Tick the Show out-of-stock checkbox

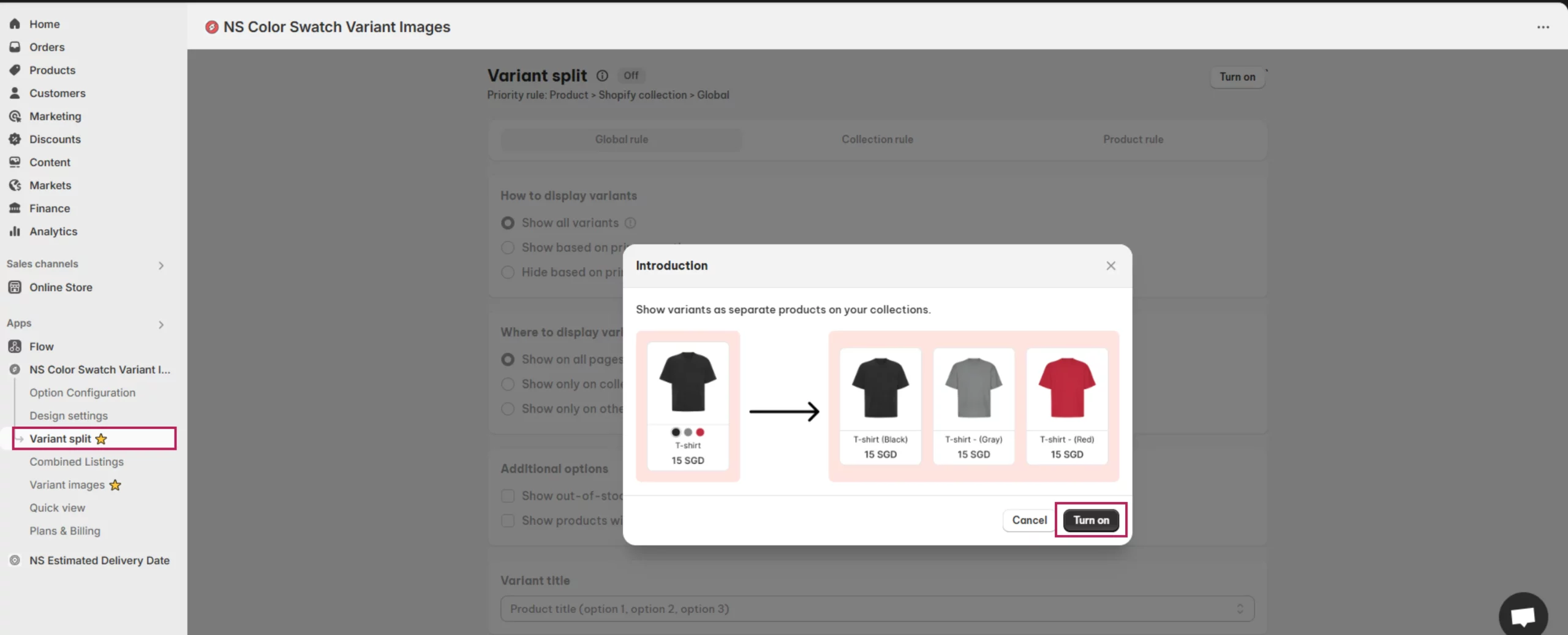pyautogui.click(x=508, y=496)
